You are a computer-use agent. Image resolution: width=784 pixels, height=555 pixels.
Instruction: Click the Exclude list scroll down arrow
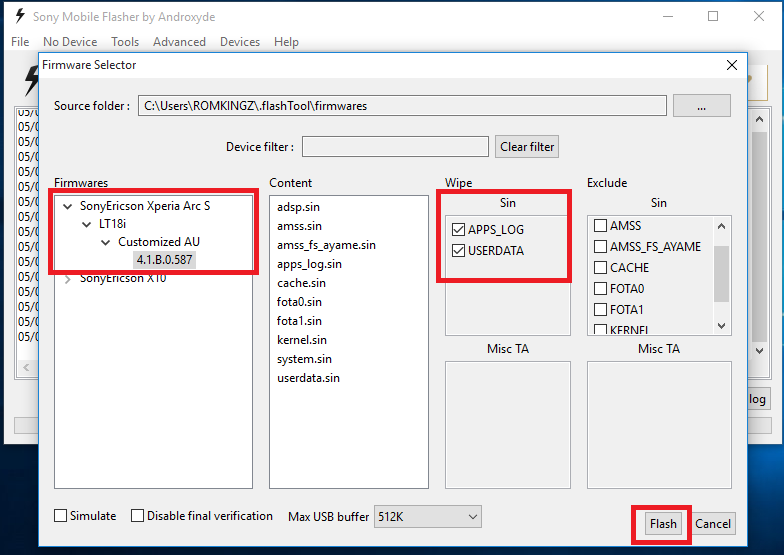(721, 326)
